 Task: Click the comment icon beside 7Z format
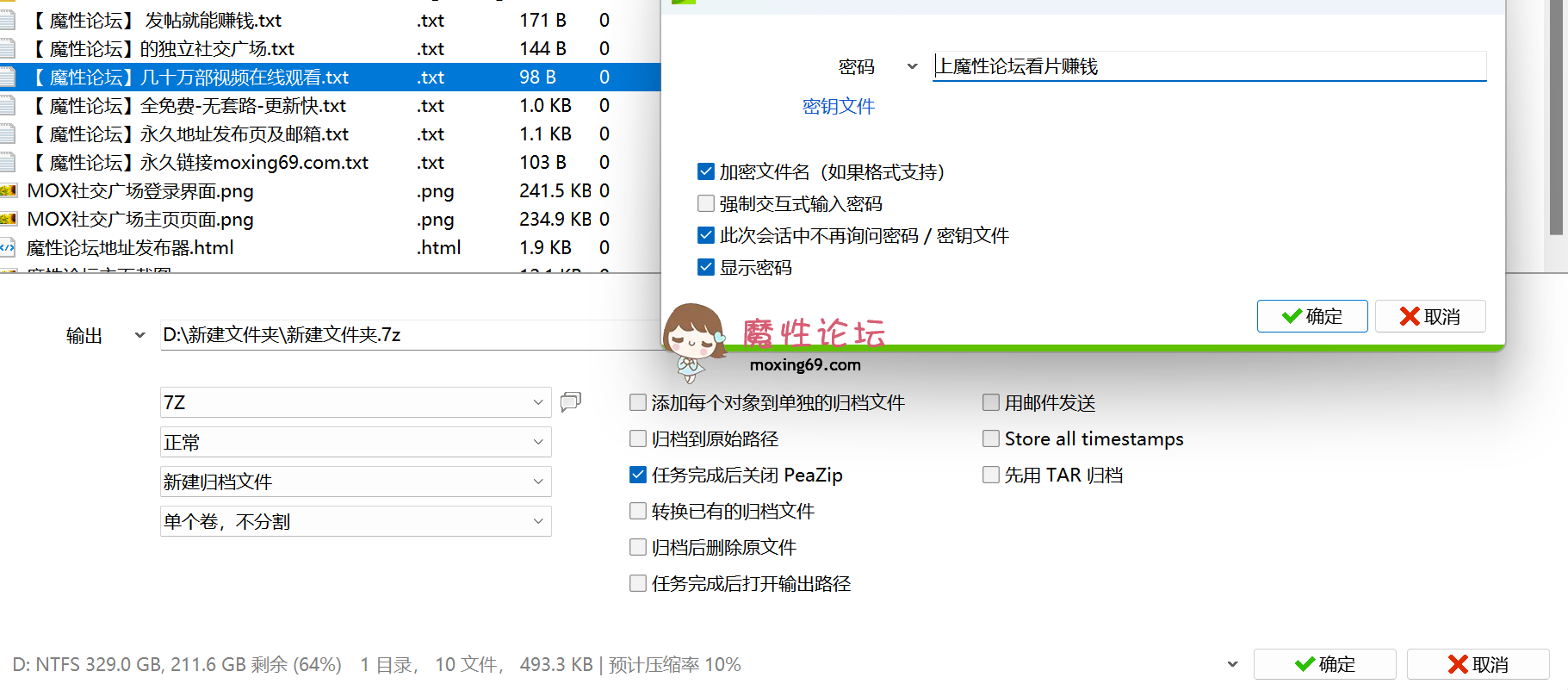click(571, 401)
